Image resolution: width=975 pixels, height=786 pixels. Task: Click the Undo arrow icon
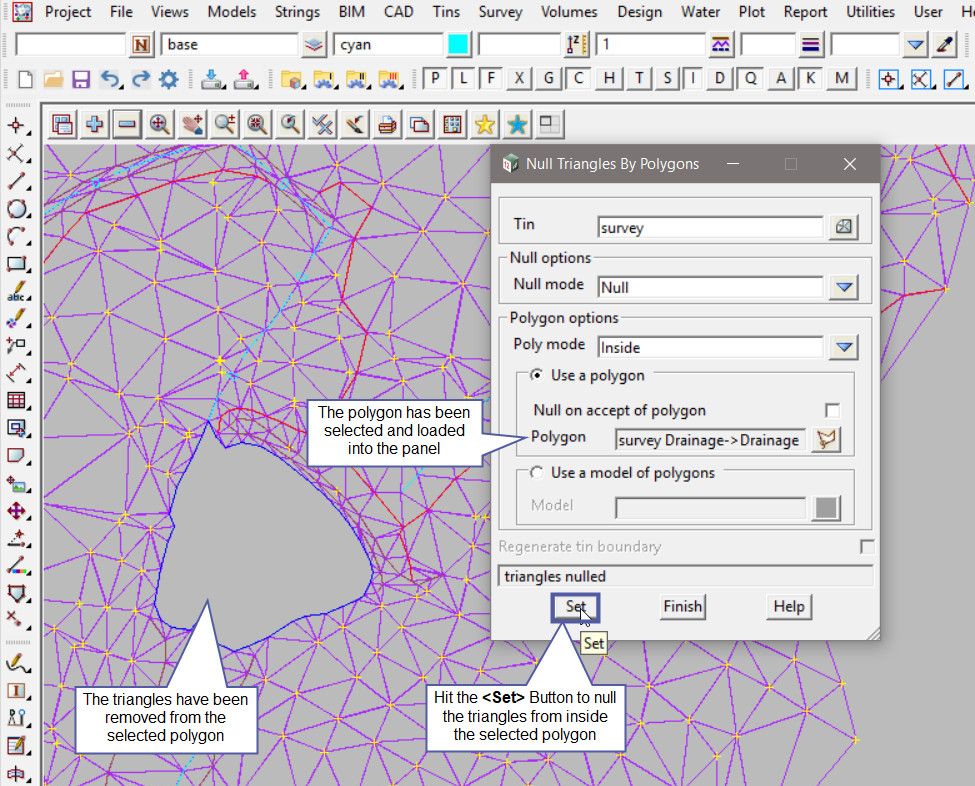(110, 79)
